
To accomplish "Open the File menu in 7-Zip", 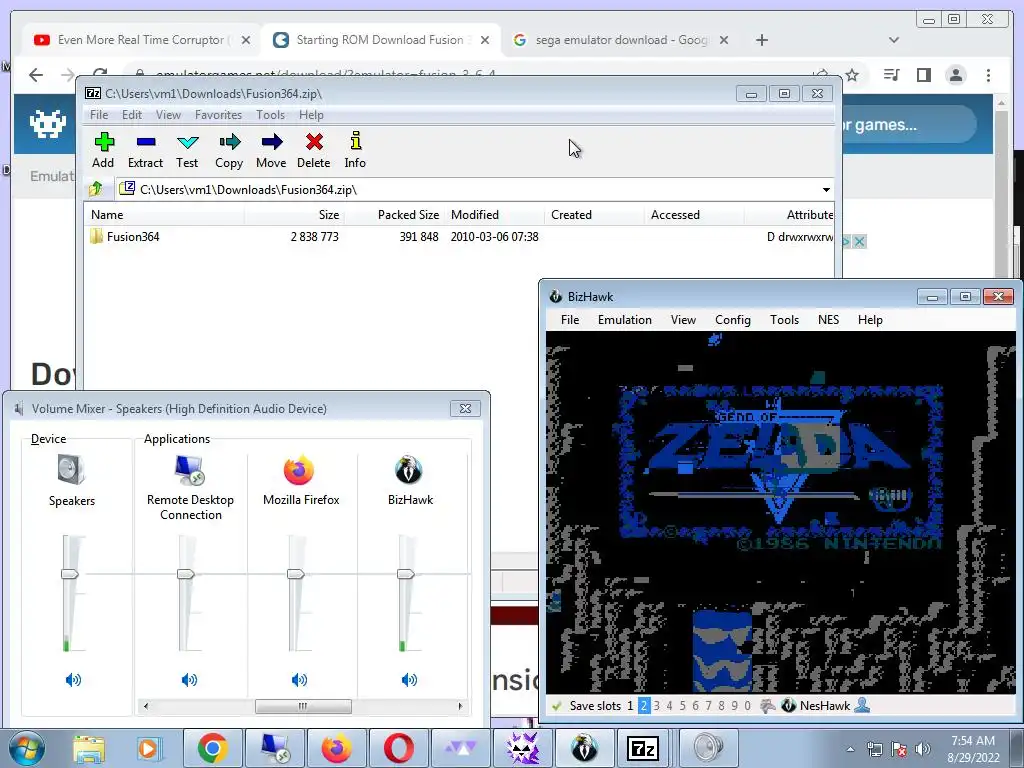I will click(99, 115).
